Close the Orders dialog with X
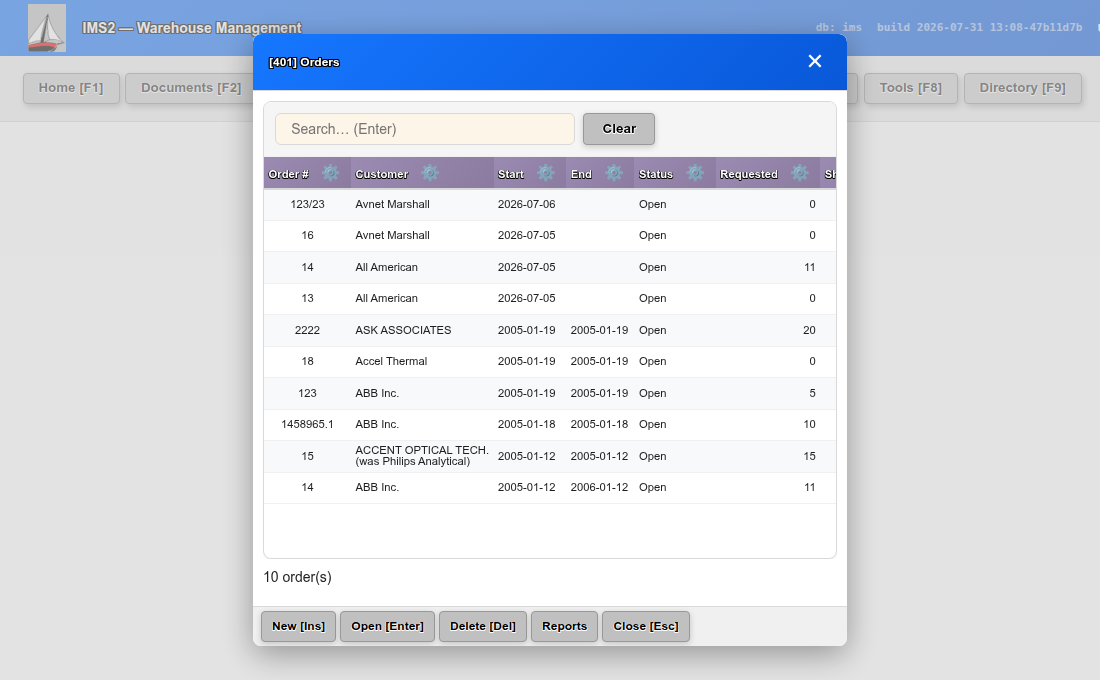Image resolution: width=1100 pixels, height=680 pixels. tap(814, 62)
